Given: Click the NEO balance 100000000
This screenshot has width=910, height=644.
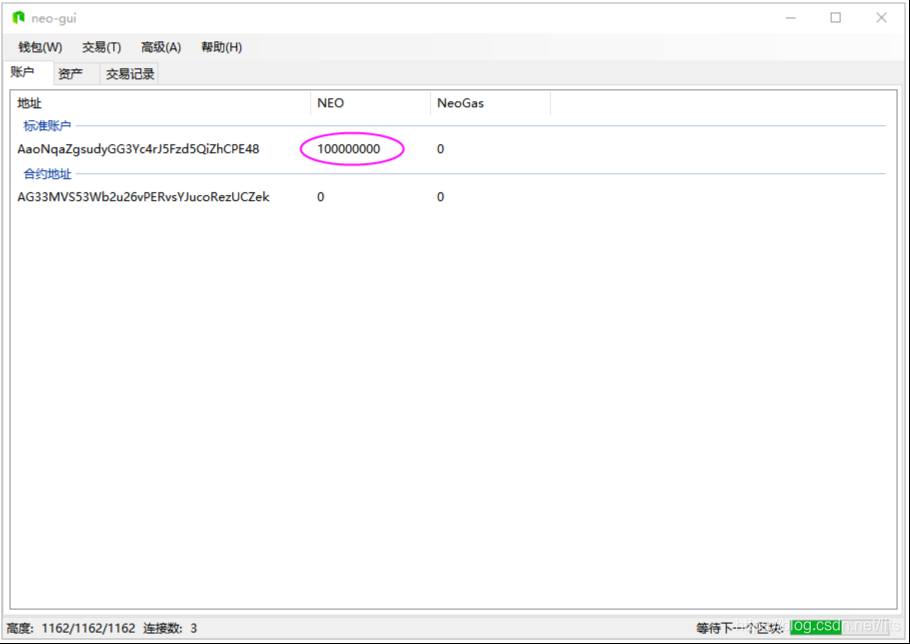Looking at the screenshot, I should 349,149.
